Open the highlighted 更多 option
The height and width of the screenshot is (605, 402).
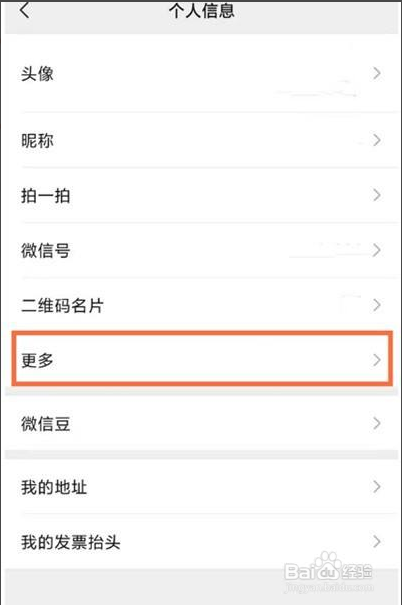point(202,359)
